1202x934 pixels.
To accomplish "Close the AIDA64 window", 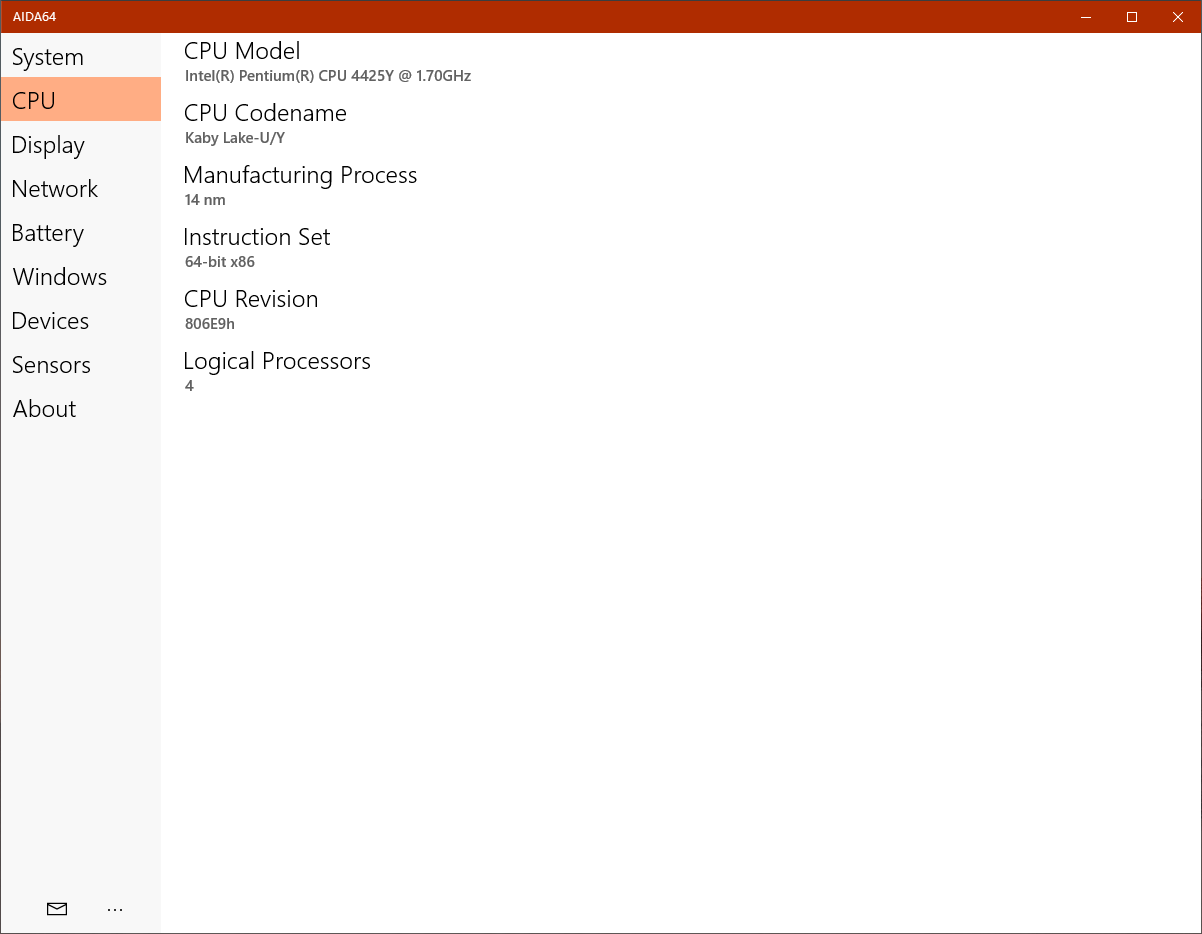I will click(x=1178, y=17).
